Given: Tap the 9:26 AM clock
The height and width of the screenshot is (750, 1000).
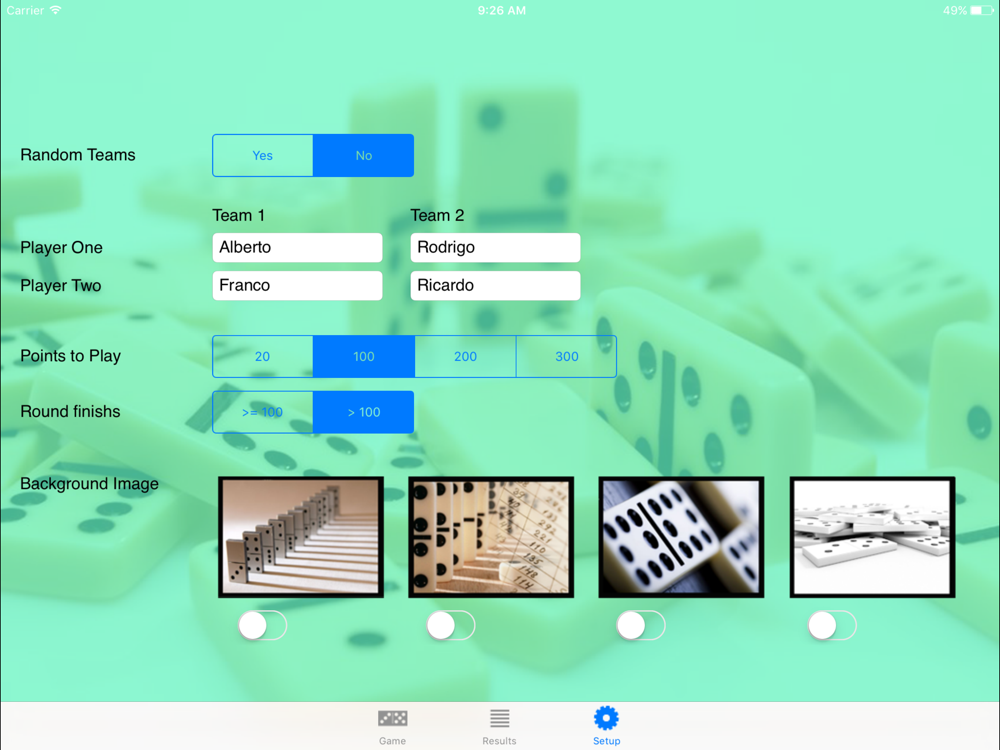Looking at the screenshot, I should 502,10.
